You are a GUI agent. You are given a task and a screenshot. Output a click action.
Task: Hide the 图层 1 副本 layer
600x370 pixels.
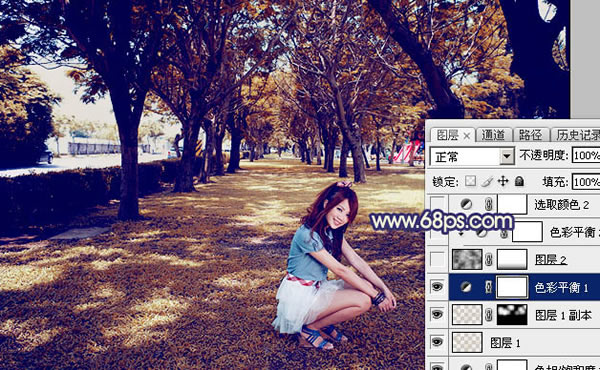pos(438,314)
